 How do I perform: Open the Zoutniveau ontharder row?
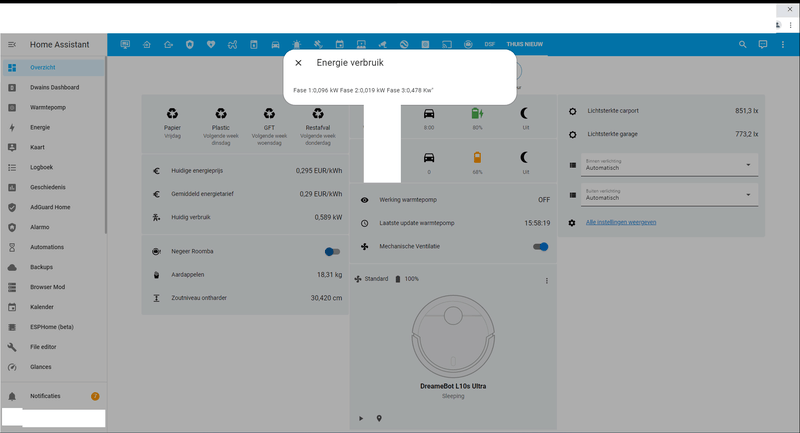point(246,298)
